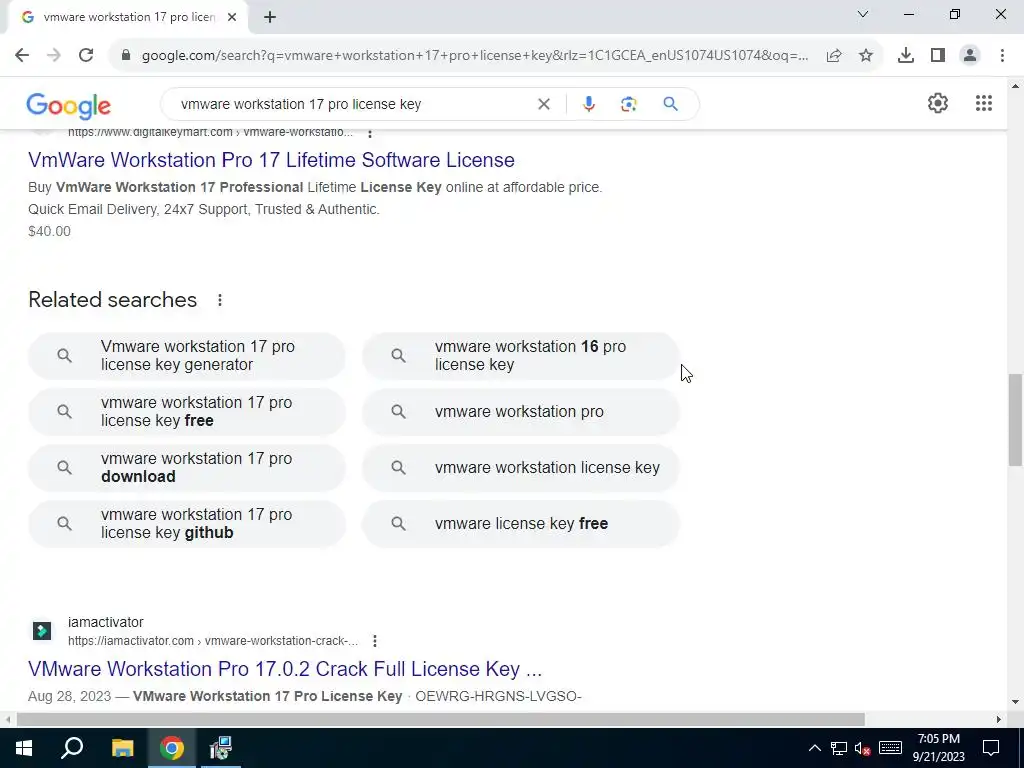Click the Google logo

(x=69, y=106)
